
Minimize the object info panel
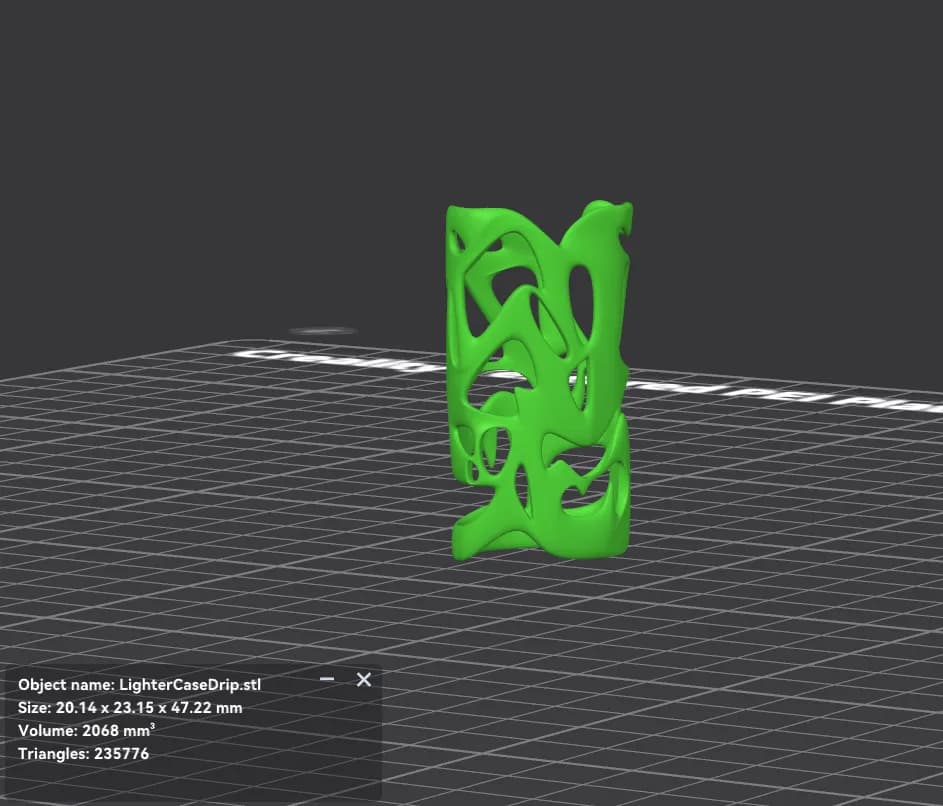(327, 679)
